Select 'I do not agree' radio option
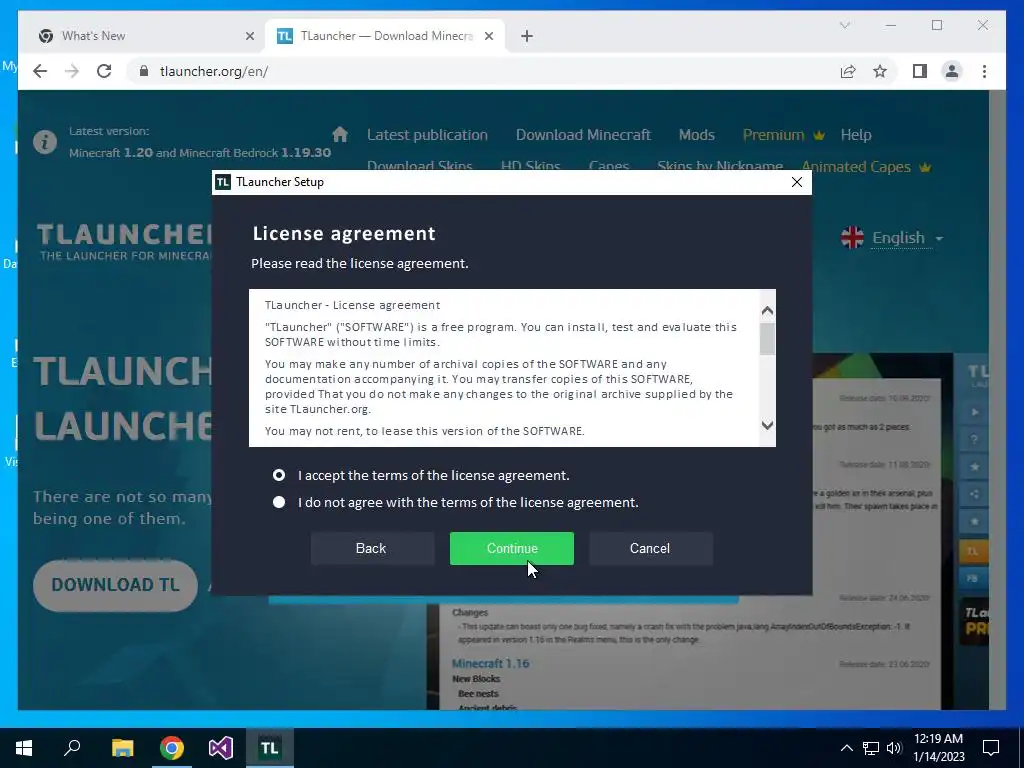Screen dimensions: 1024x768 point(279,502)
